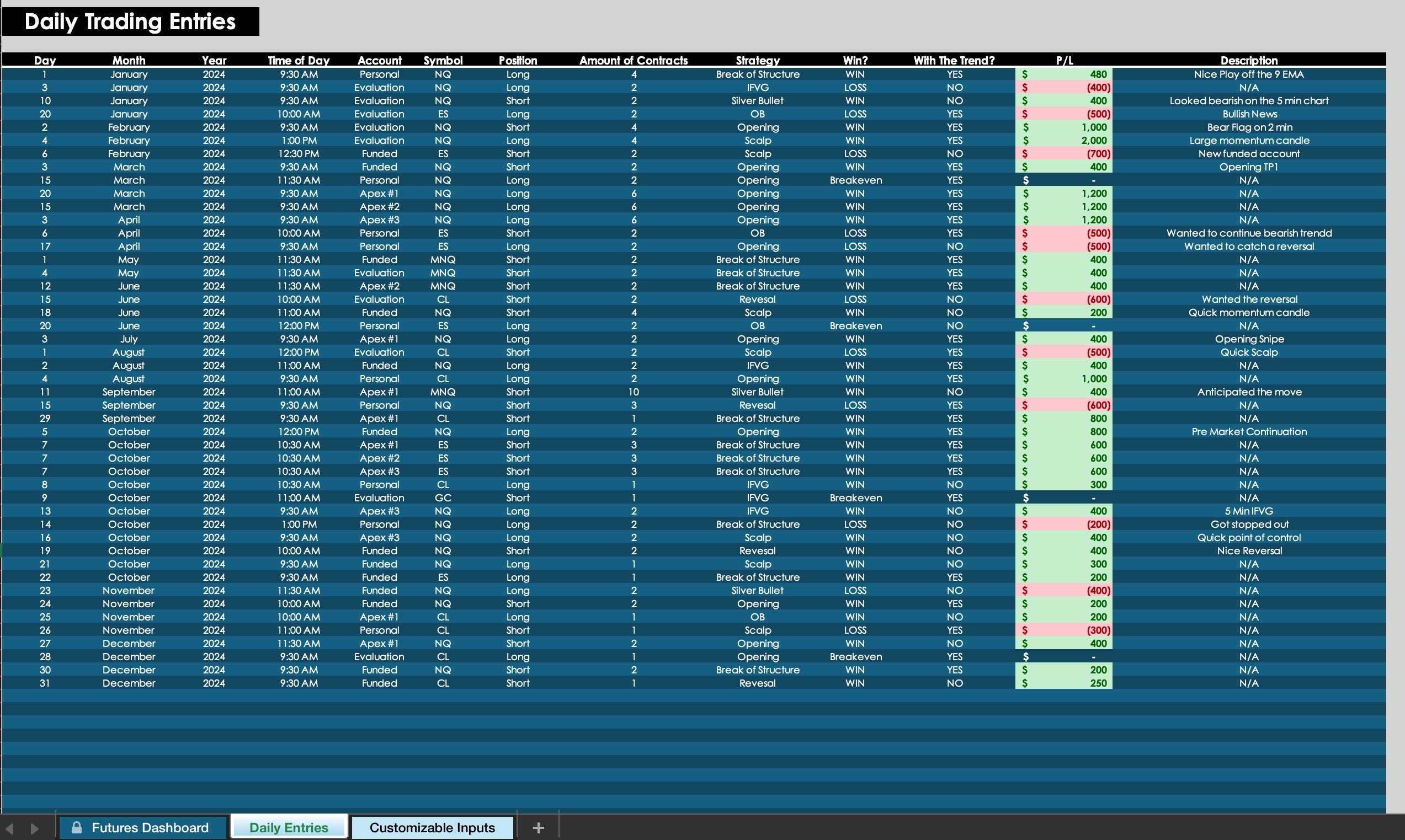Screen dimensions: 1405x840
Task: Switch to the Futures Dashboard tab
Action: pyautogui.click(x=150, y=827)
